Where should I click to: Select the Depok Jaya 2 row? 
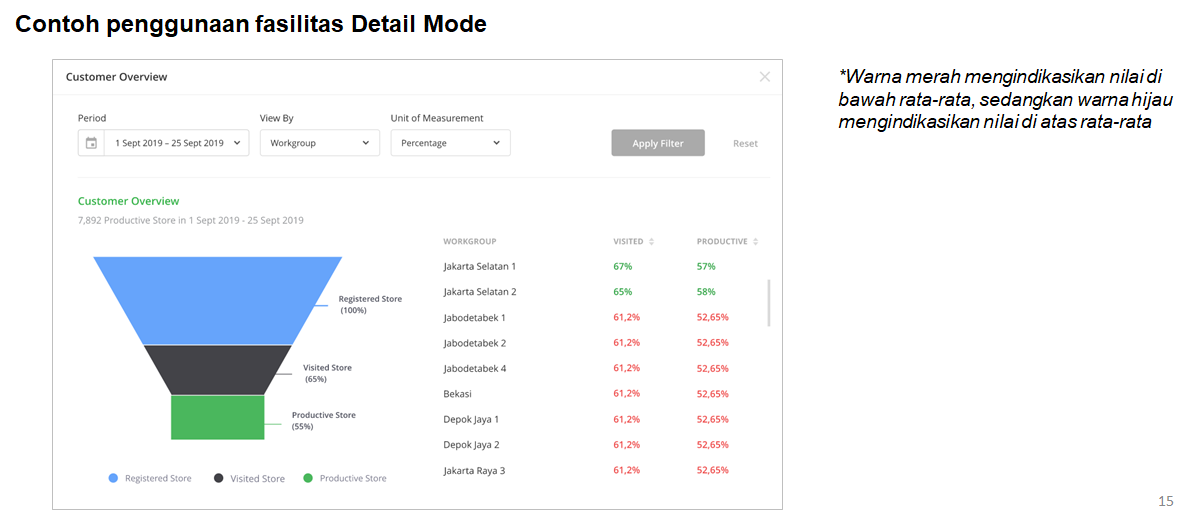click(x=602, y=444)
